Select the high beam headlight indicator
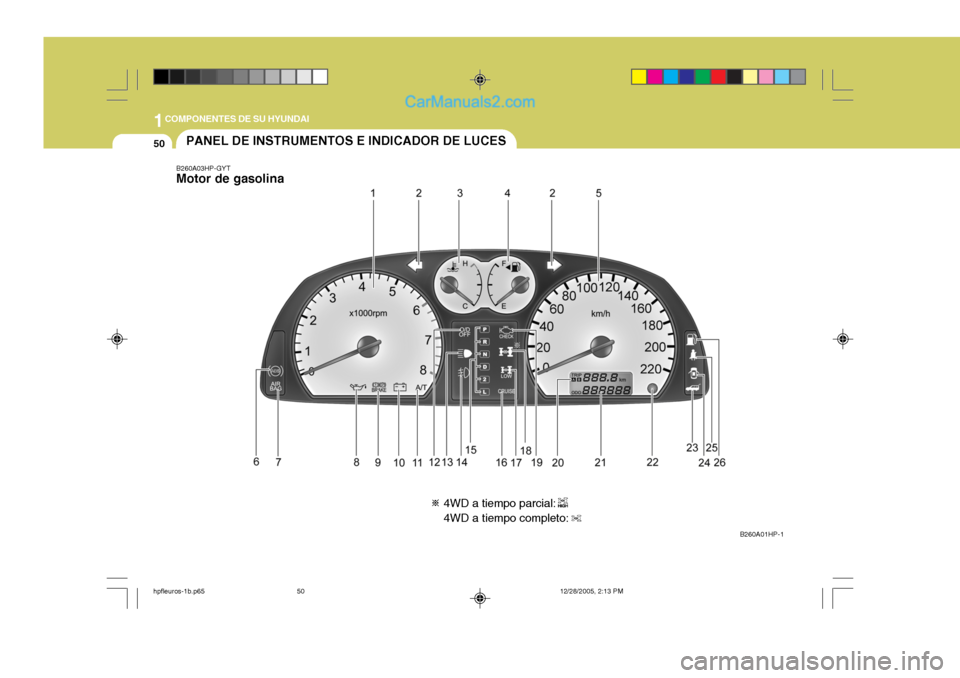This screenshot has width=960, height=678. click(465, 354)
